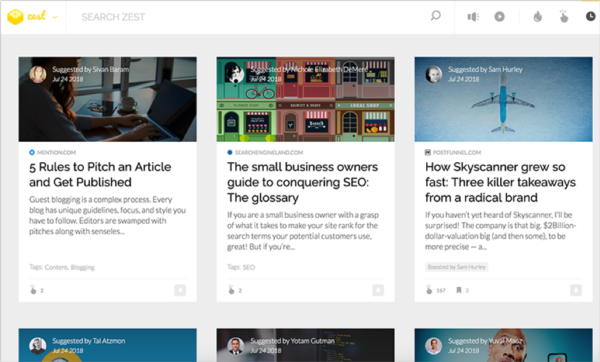Click the SEO tag link

click(x=249, y=267)
